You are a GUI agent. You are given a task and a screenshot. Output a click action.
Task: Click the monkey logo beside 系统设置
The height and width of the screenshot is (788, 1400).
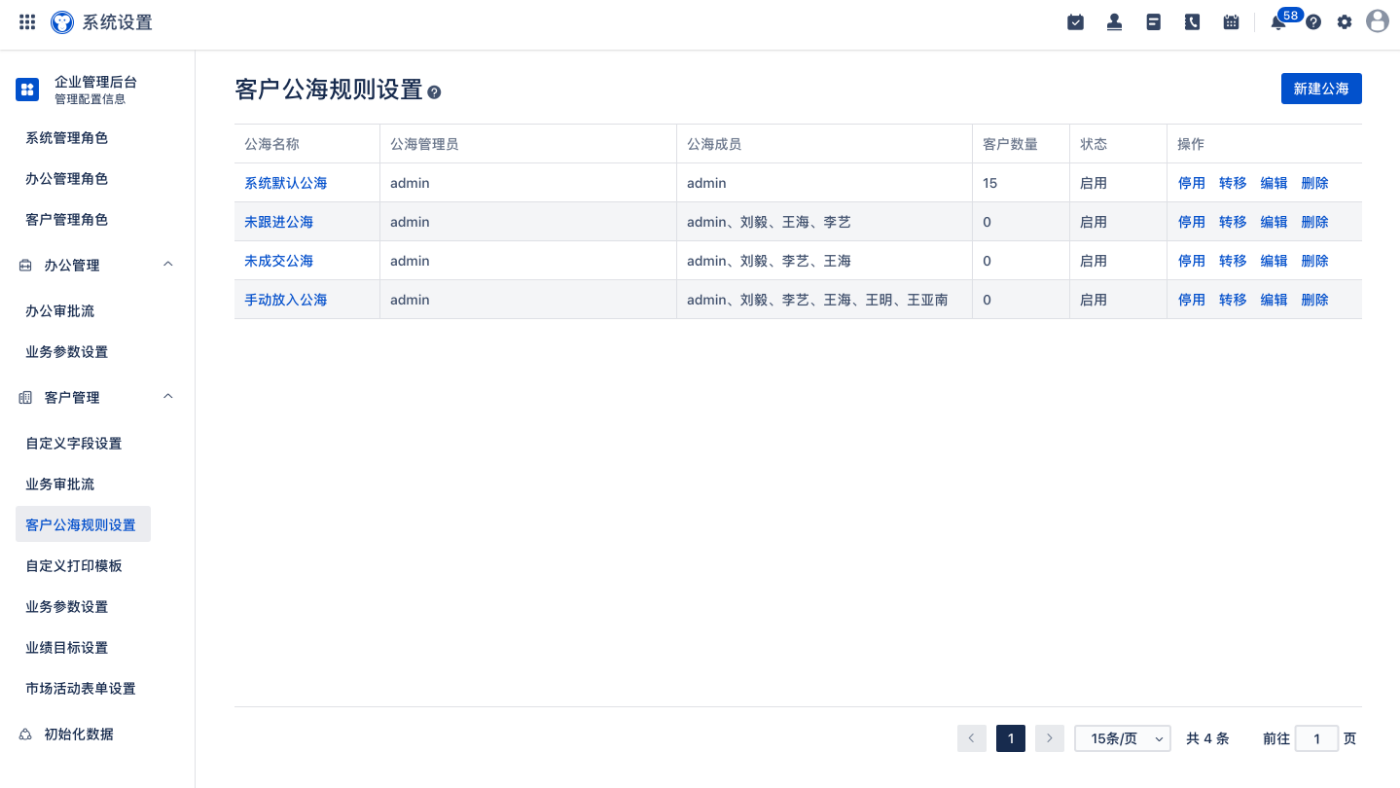click(x=62, y=22)
